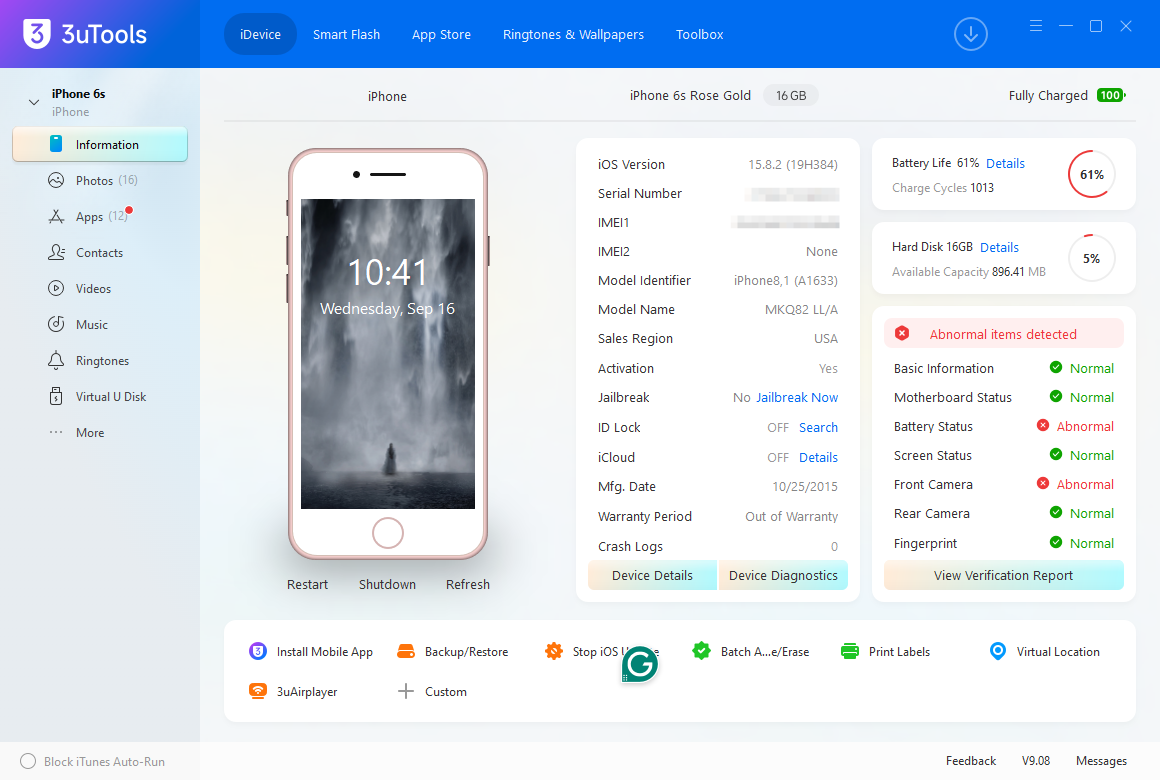The height and width of the screenshot is (780, 1160).
Task: Open Music via its note icon
Action: pyautogui.click(x=56, y=324)
